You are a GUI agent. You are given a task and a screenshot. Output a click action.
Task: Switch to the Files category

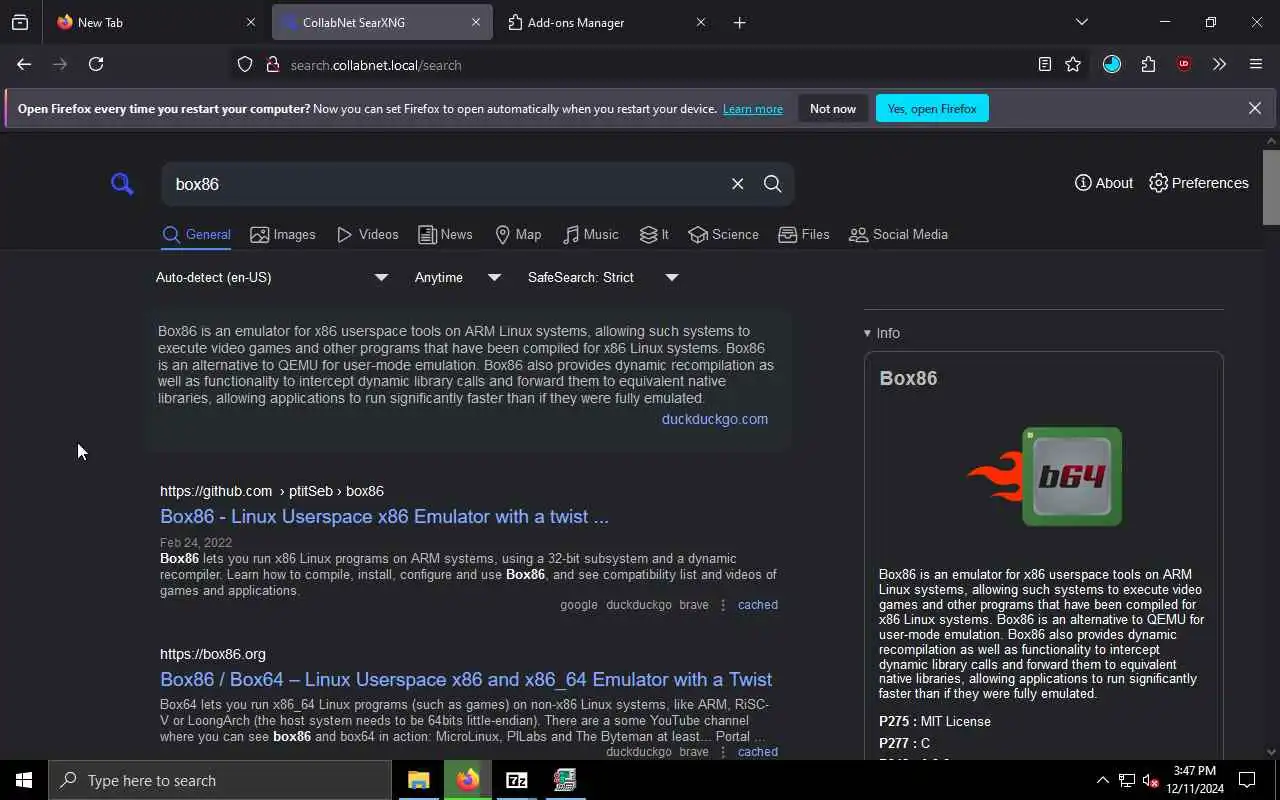click(804, 234)
